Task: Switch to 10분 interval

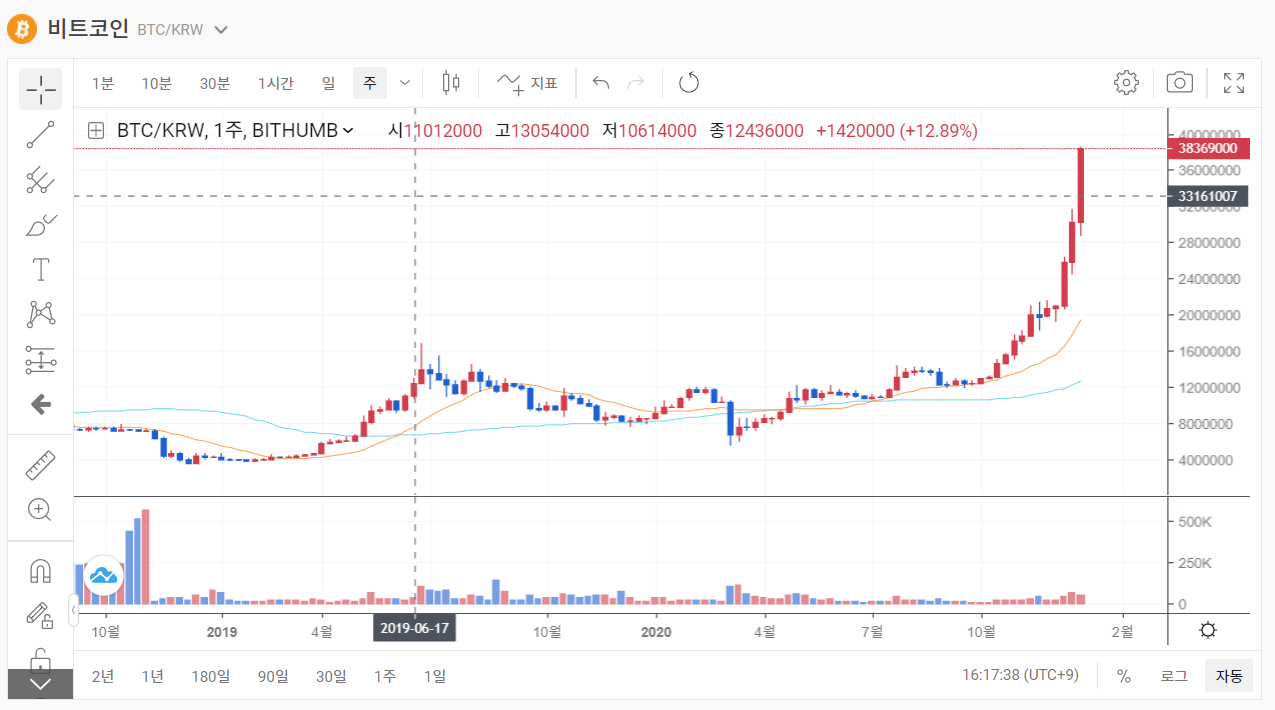Action: click(156, 83)
